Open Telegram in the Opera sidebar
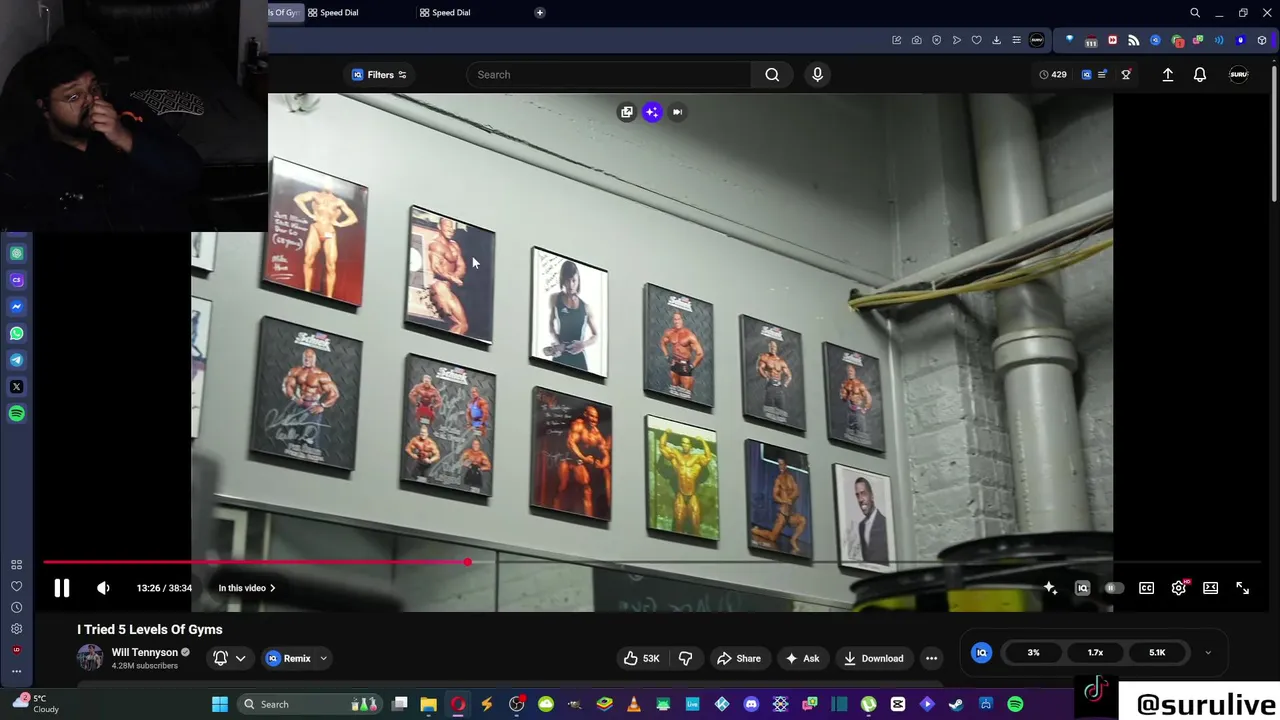This screenshot has height=720, width=1280. pos(16,360)
